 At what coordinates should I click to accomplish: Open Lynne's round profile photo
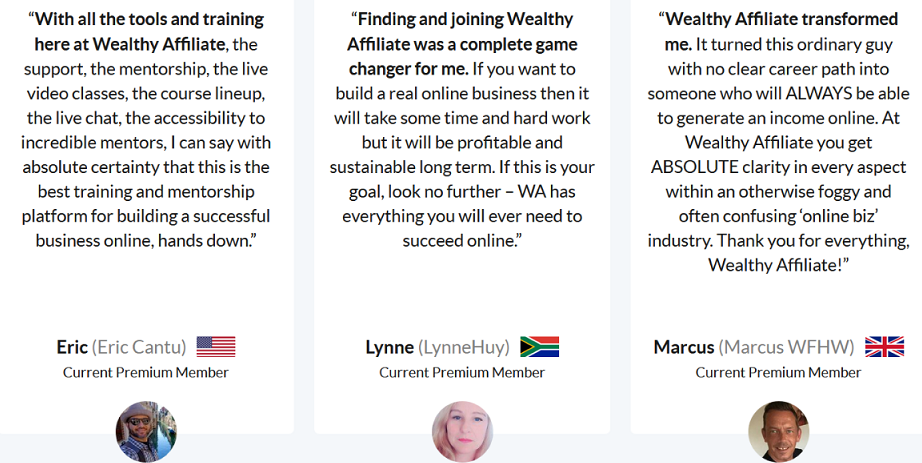click(462, 432)
